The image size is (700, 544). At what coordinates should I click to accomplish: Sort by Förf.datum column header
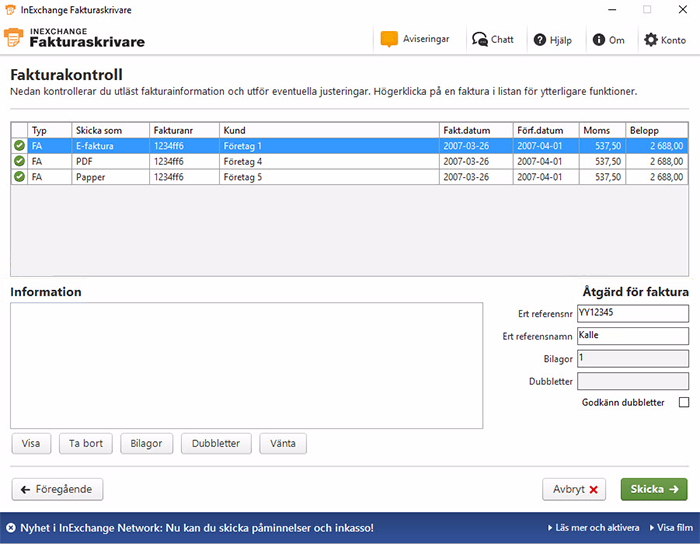(x=546, y=130)
